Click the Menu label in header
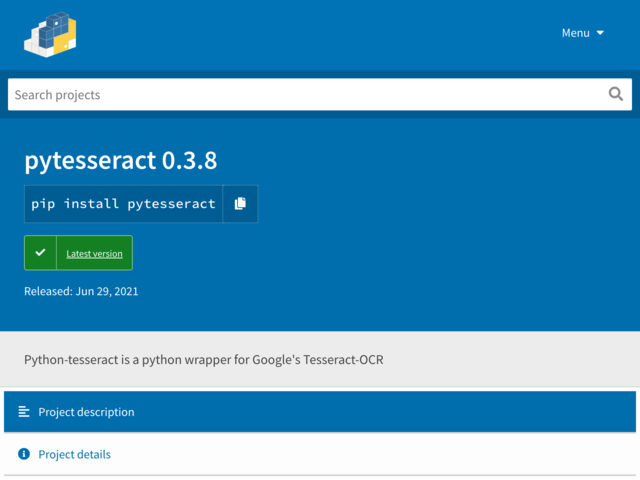Viewport: 640px width, 480px height. coord(576,33)
